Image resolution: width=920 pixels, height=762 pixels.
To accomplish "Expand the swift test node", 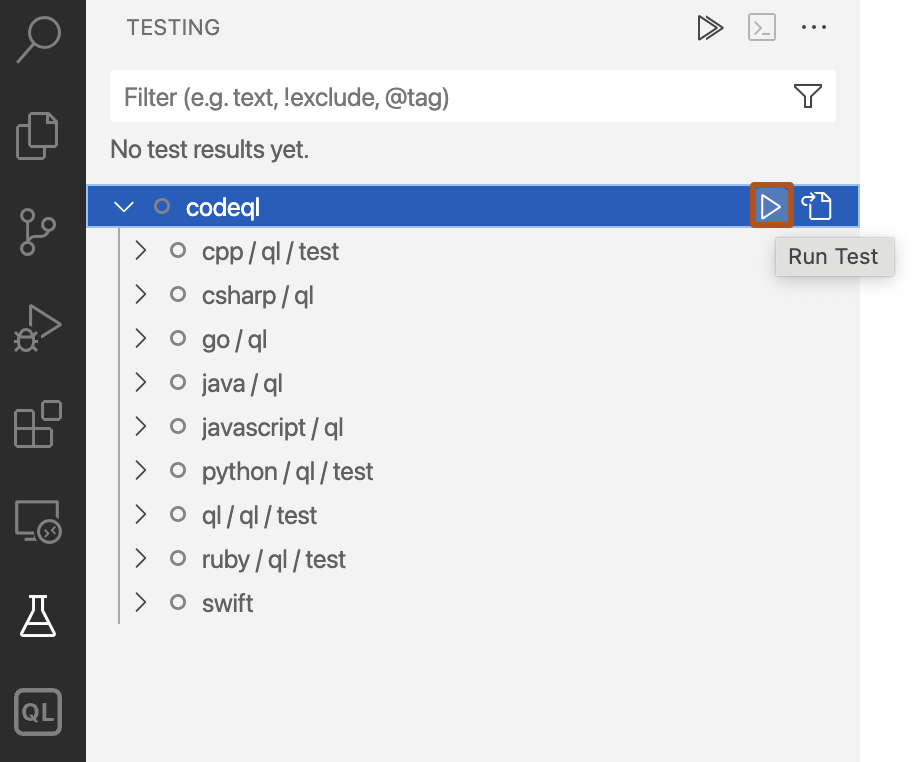I will coord(140,602).
